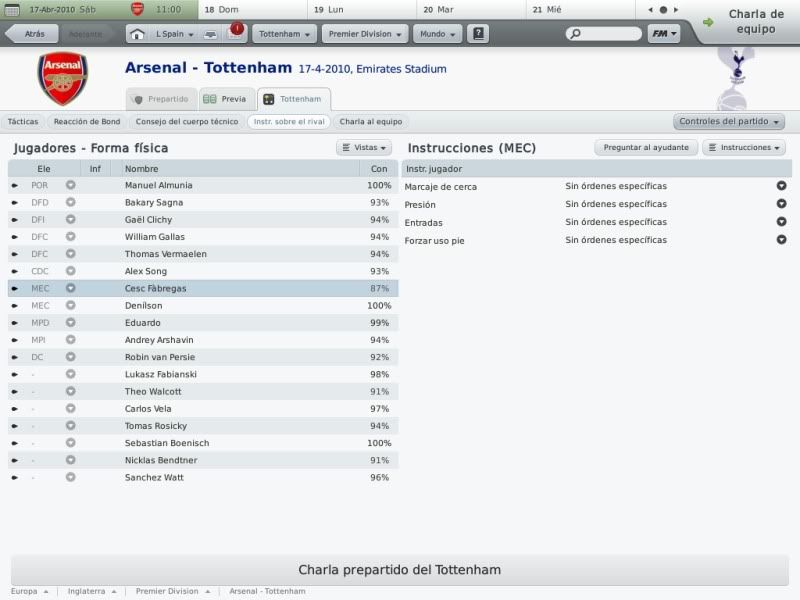Click the small Arsenal badge in the date bar
The image size is (800, 600).
(137, 9)
